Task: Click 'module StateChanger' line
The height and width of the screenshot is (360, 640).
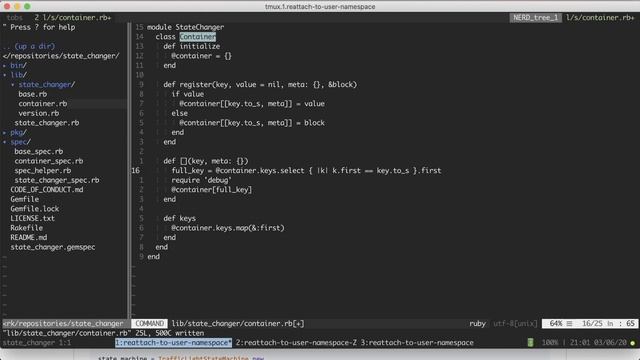Action: pos(186,27)
